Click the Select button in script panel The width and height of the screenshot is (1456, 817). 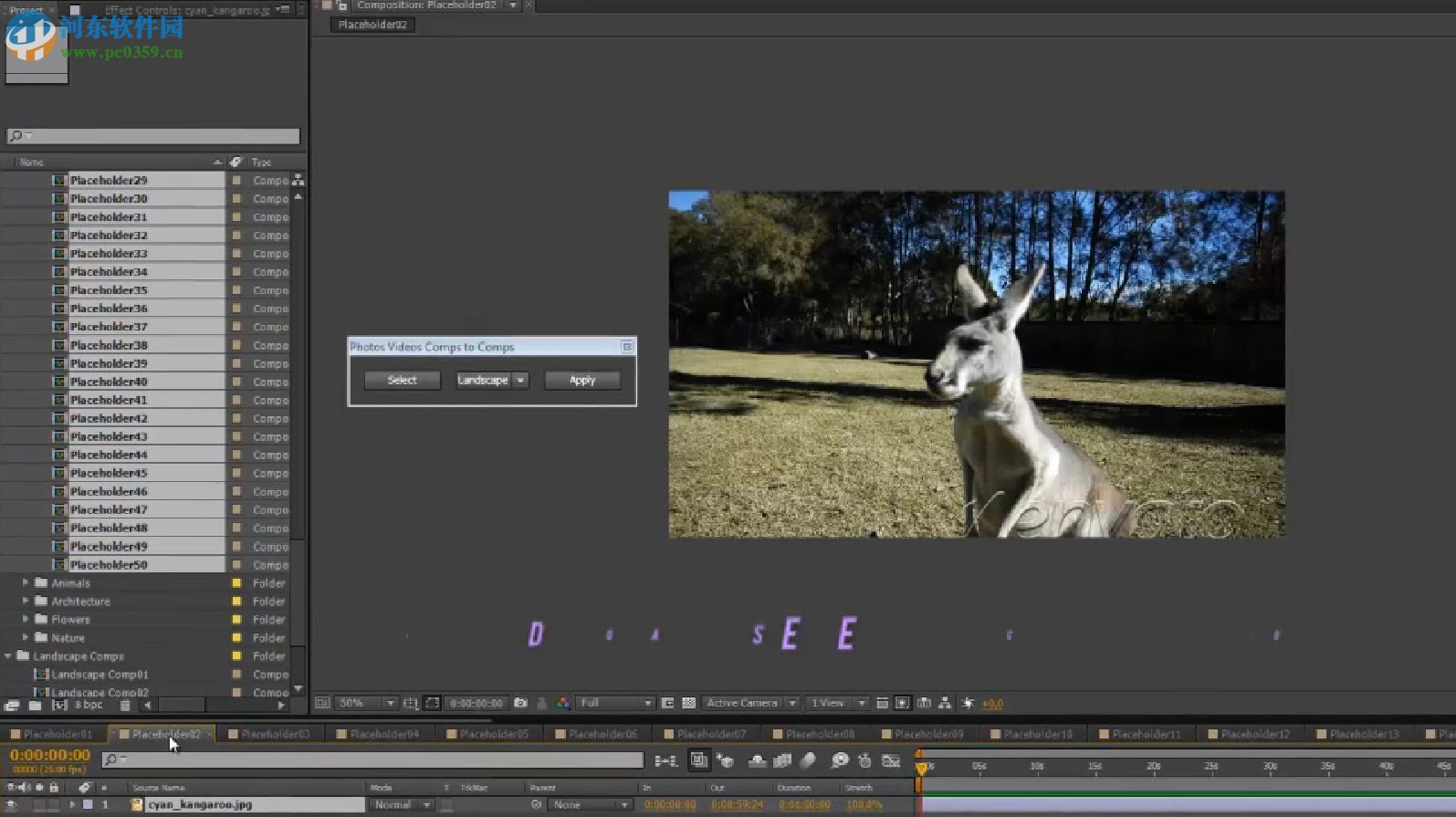402,380
